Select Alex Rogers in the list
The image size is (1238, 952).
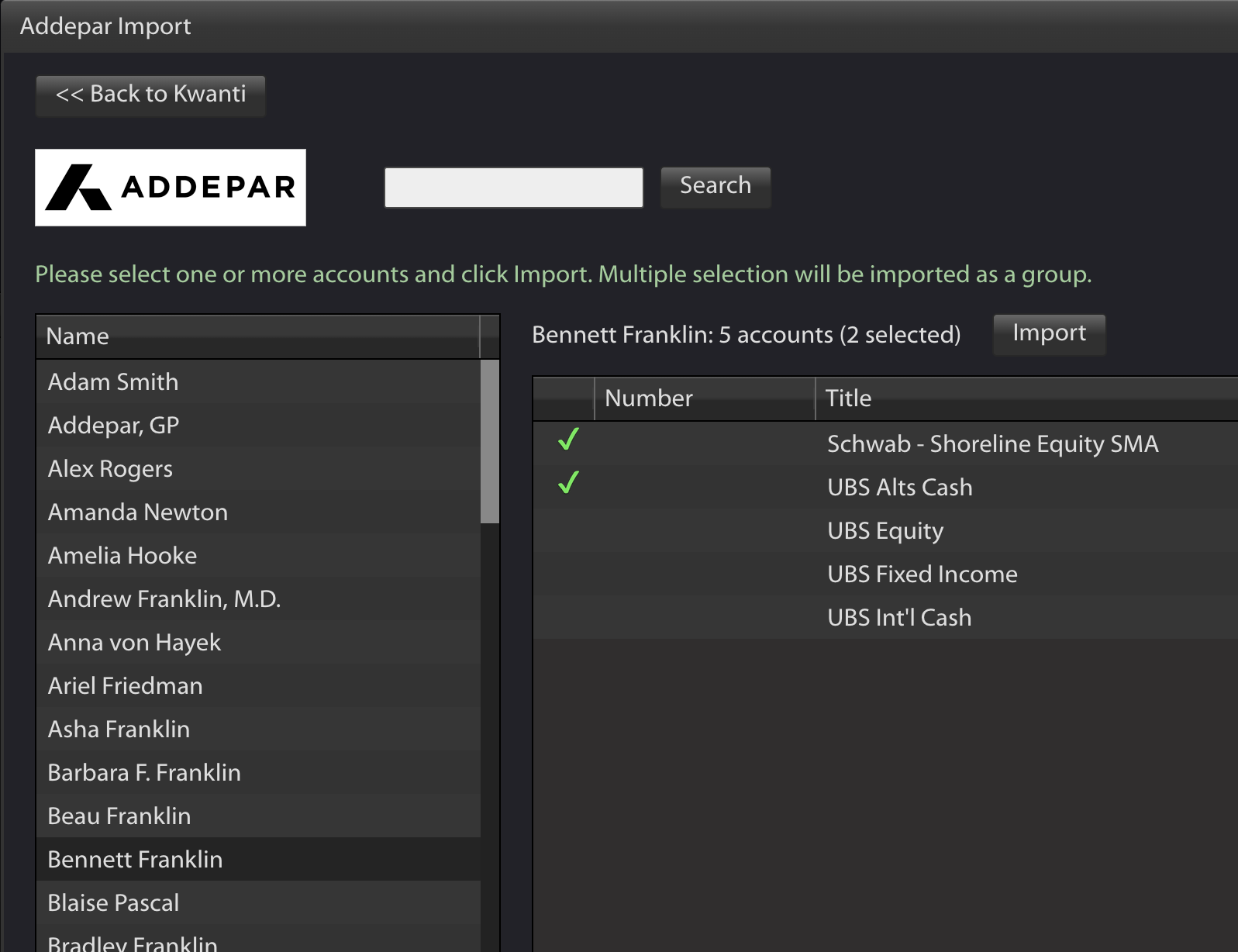(258, 468)
